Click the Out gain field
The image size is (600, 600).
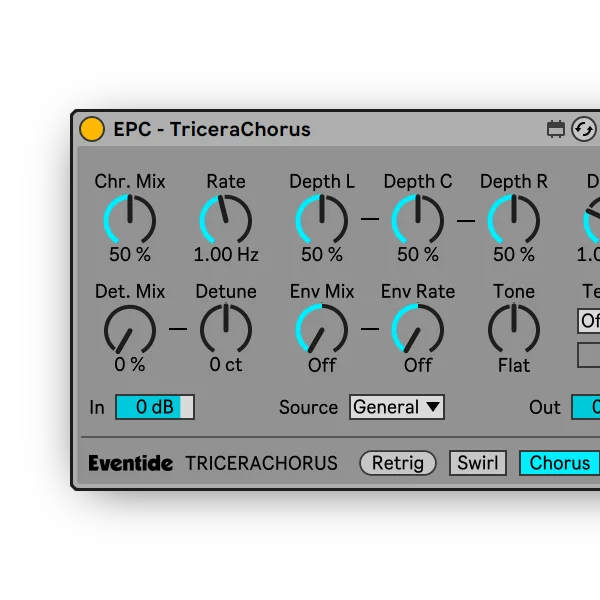pos(586,407)
